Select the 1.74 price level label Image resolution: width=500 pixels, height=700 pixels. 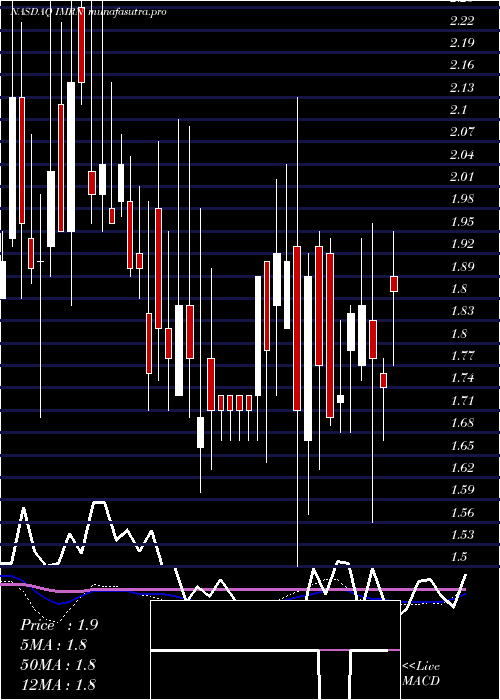coord(462,379)
